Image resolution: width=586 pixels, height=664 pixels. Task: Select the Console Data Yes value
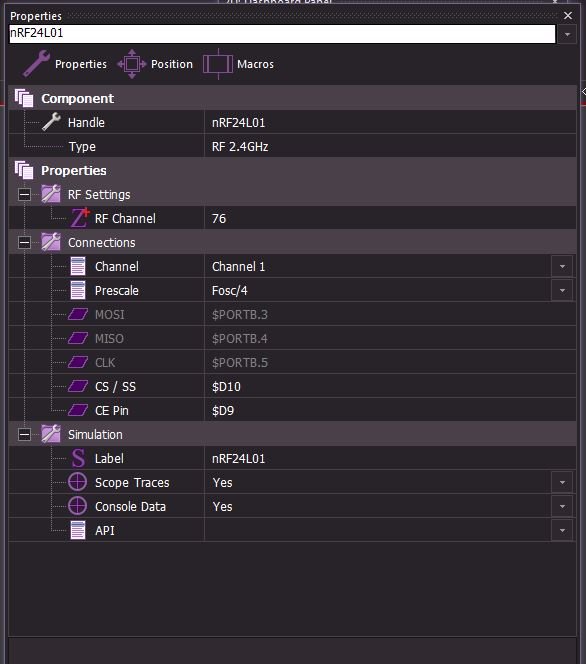tap(222, 506)
